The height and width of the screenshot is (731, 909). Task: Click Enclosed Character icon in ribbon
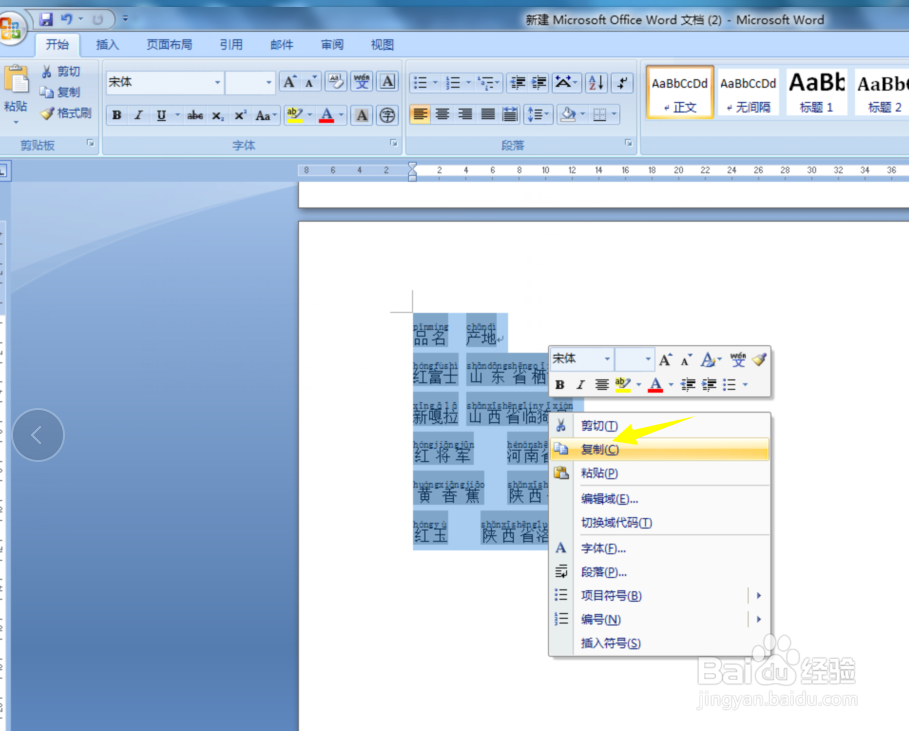(x=387, y=115)
